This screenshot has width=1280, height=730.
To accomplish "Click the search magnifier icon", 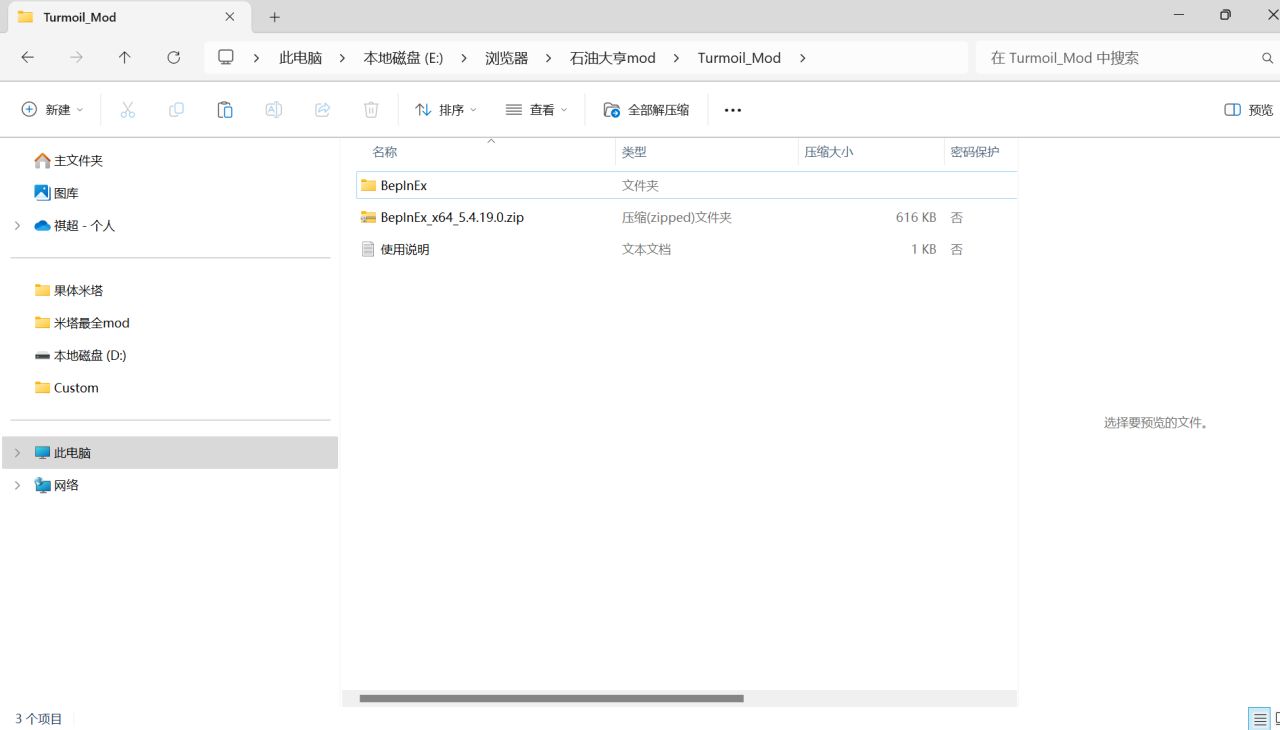I will (x=1269, y=58).
